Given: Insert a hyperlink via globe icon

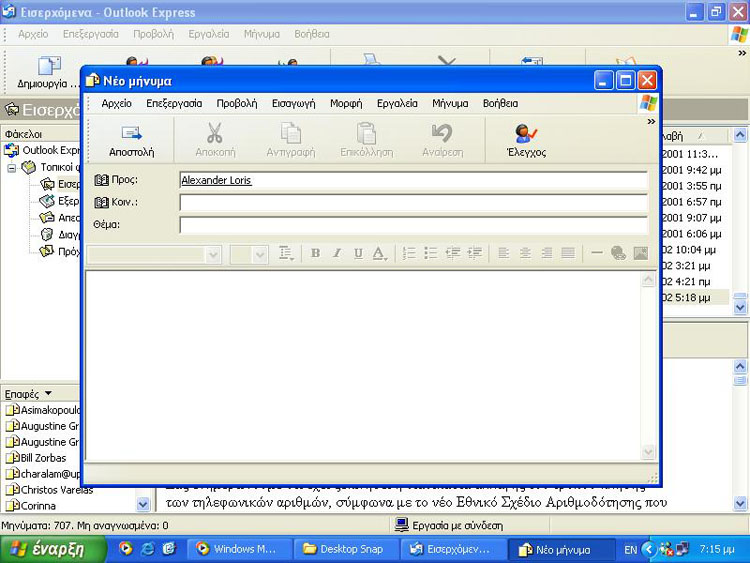Looking at the screenshot, I should [618, 253].
